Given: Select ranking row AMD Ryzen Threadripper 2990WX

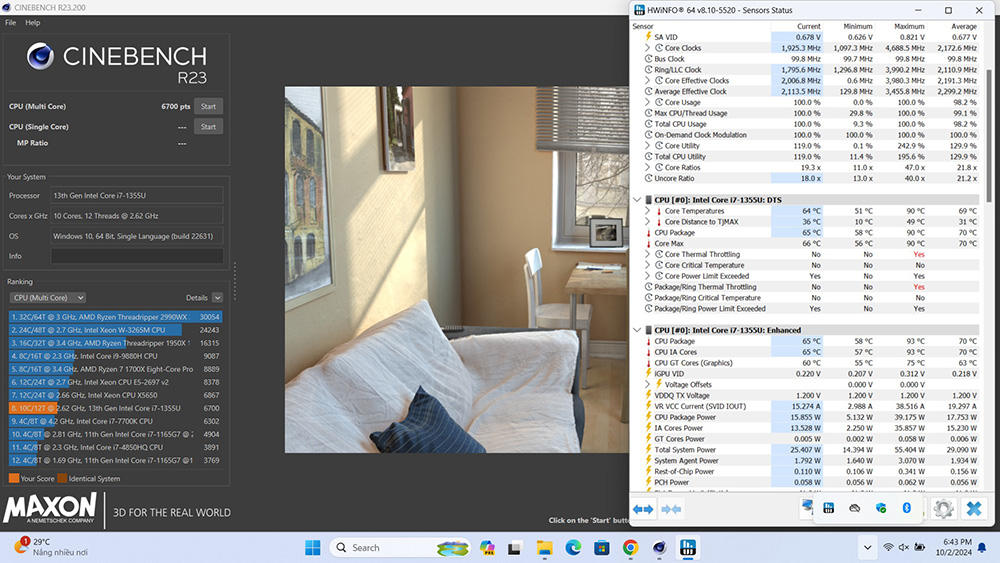Looking at the screenshot, I should click(x=115, y=317).
